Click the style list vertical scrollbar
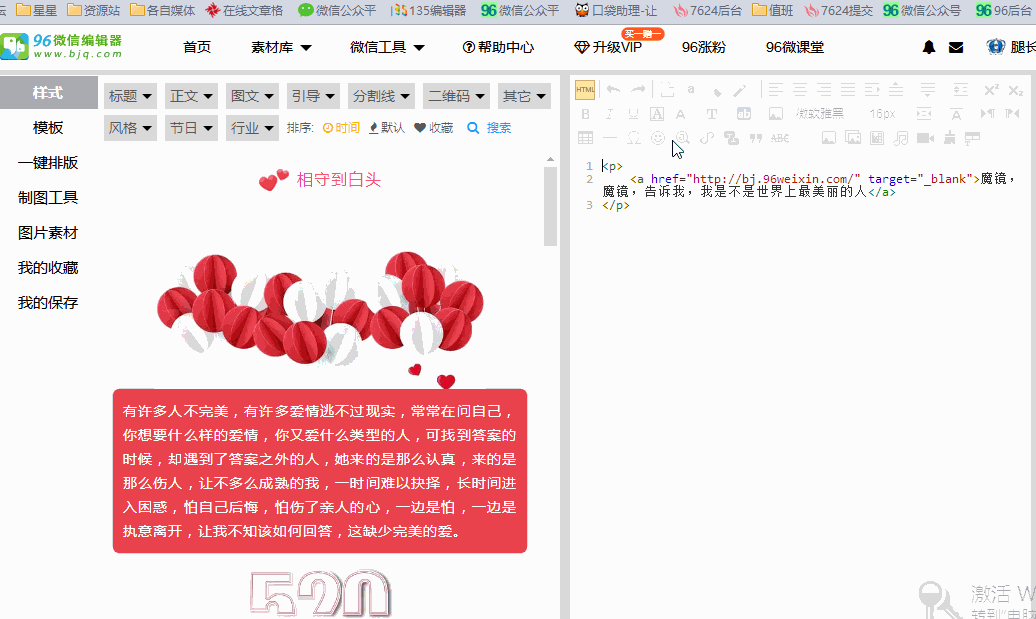Image resolution: width=1036 pixels, height=619 pixels. (550, 205)
